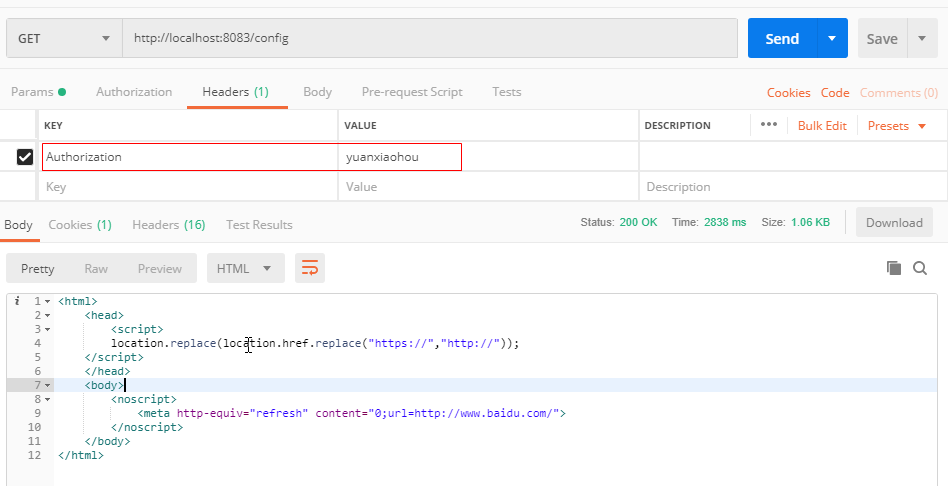The width and height of the screenshot is (950, 486).
Task: Click the empty Description field
Action: 793,187
